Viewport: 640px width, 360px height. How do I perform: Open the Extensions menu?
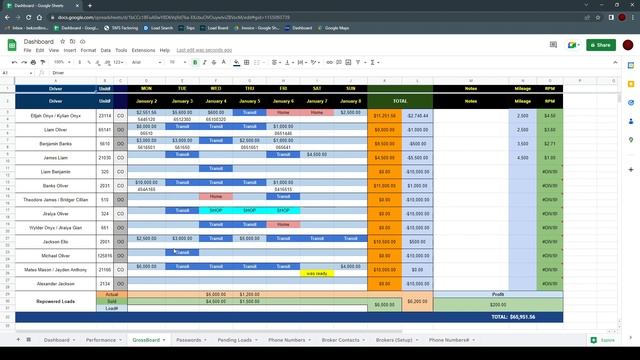(x=143, y=50)
